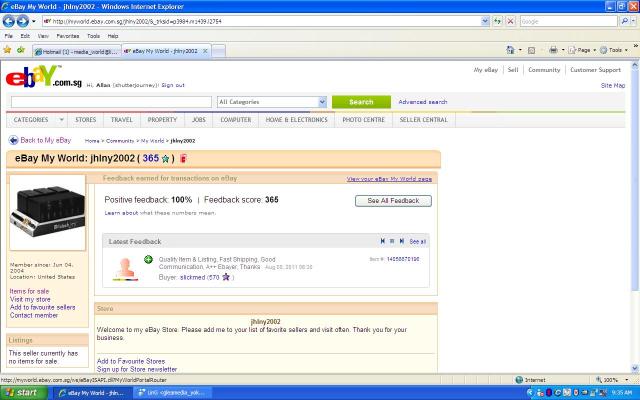
Task: Click the See All Feedback button
Action: [393, 201]
